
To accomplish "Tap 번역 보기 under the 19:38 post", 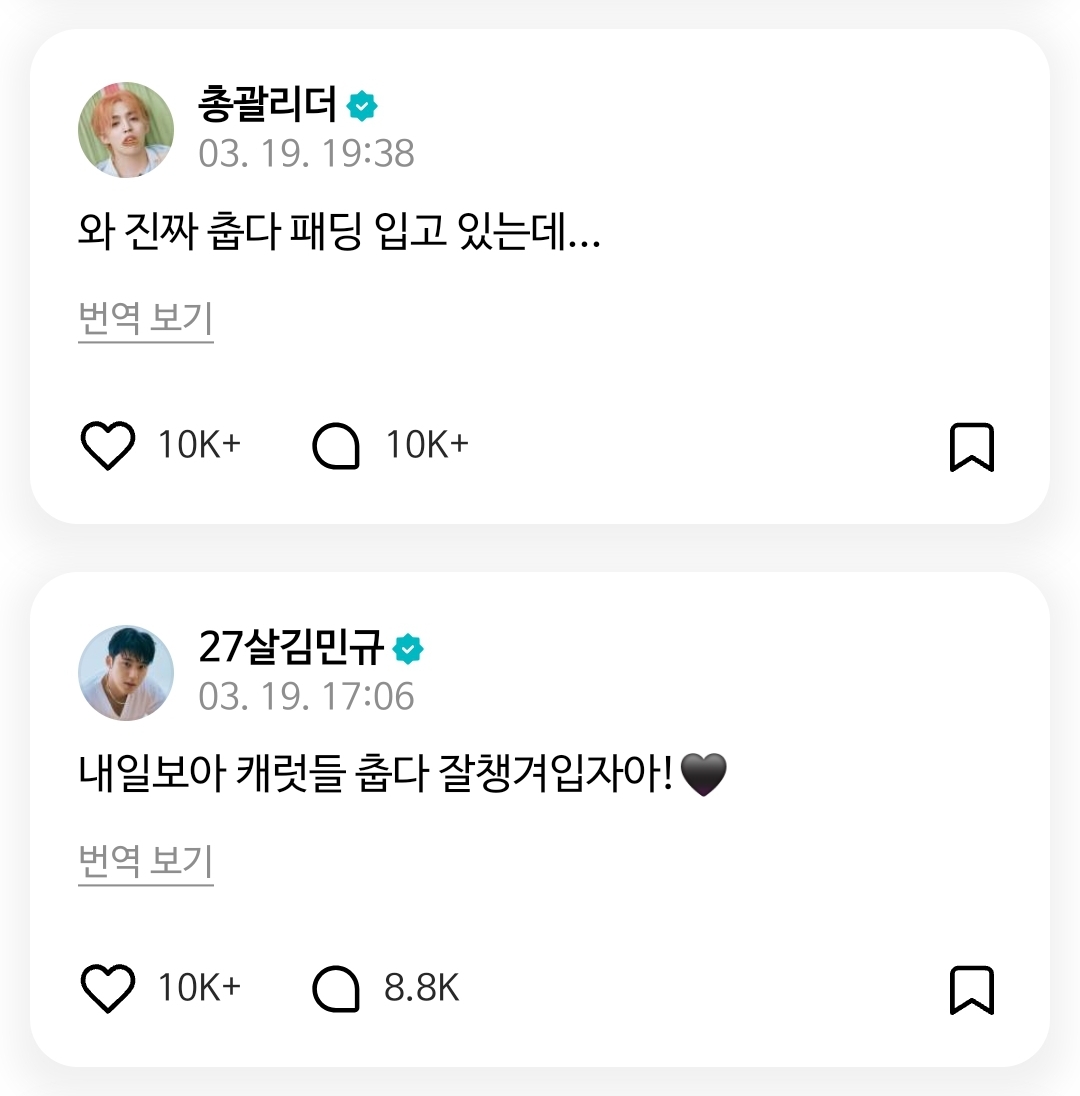I will click(x=145, y=320).
